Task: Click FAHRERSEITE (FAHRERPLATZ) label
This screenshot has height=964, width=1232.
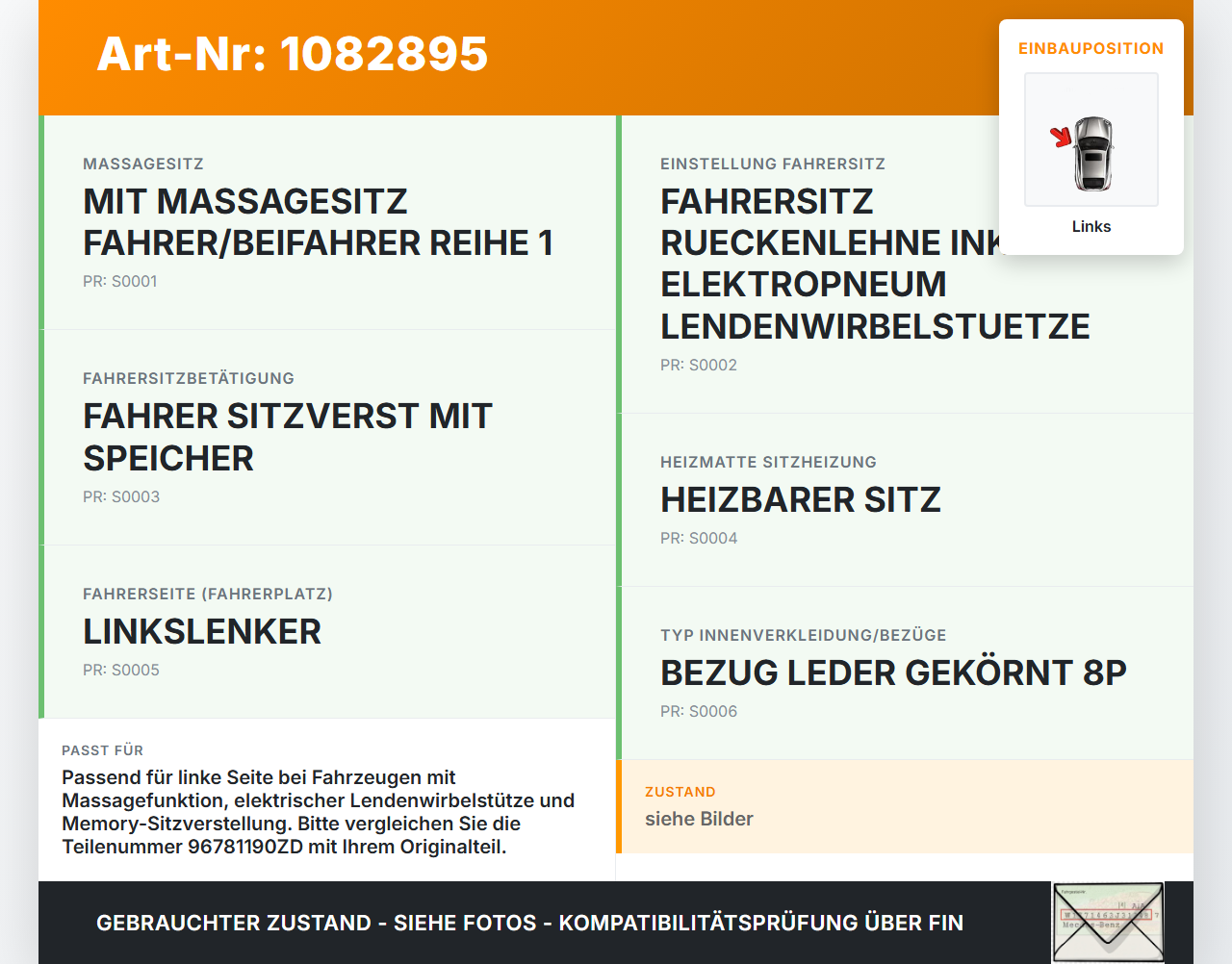Action: [x=208, y=594]
